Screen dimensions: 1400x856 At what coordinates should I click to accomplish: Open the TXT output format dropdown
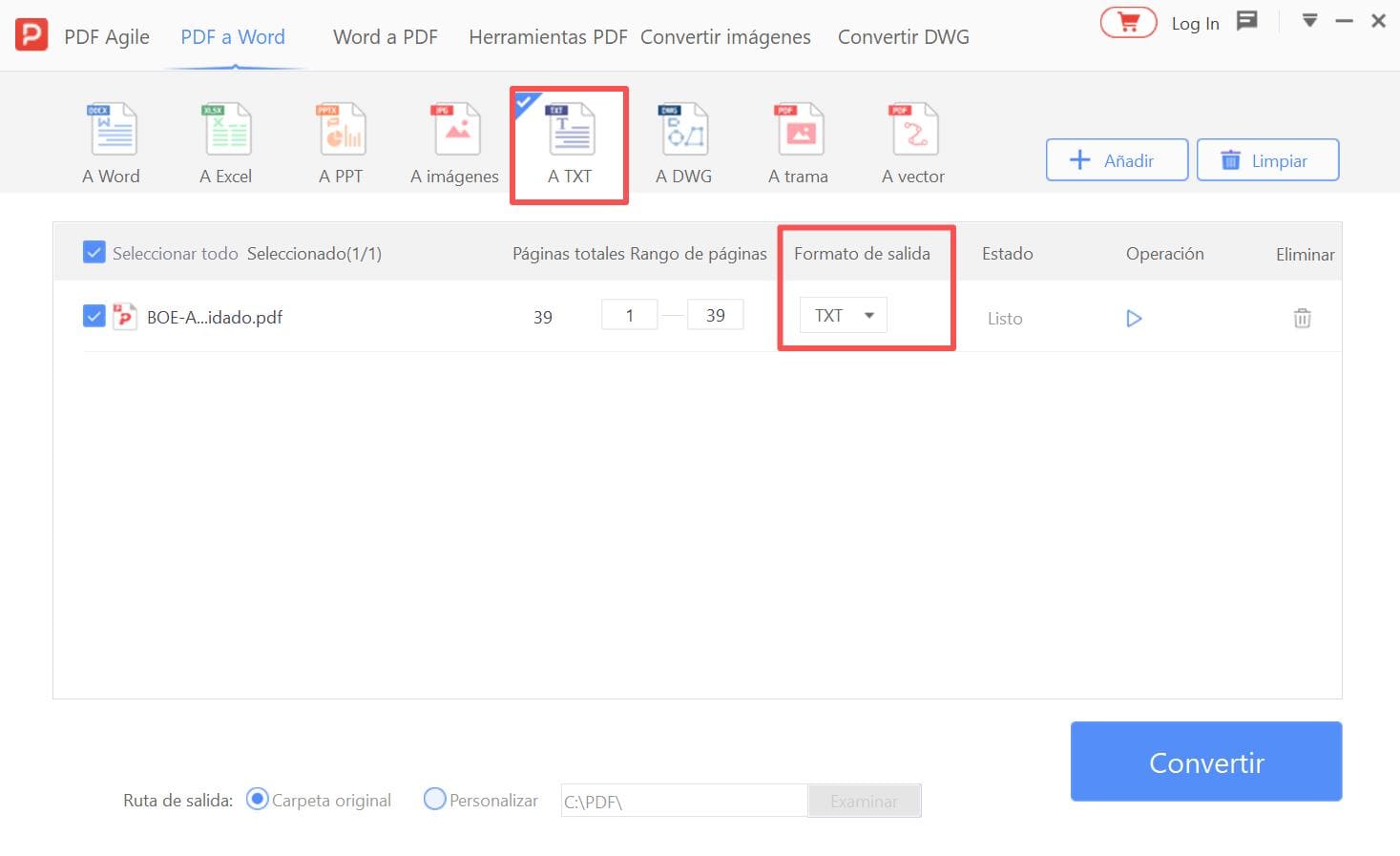(x=844, y=316)
